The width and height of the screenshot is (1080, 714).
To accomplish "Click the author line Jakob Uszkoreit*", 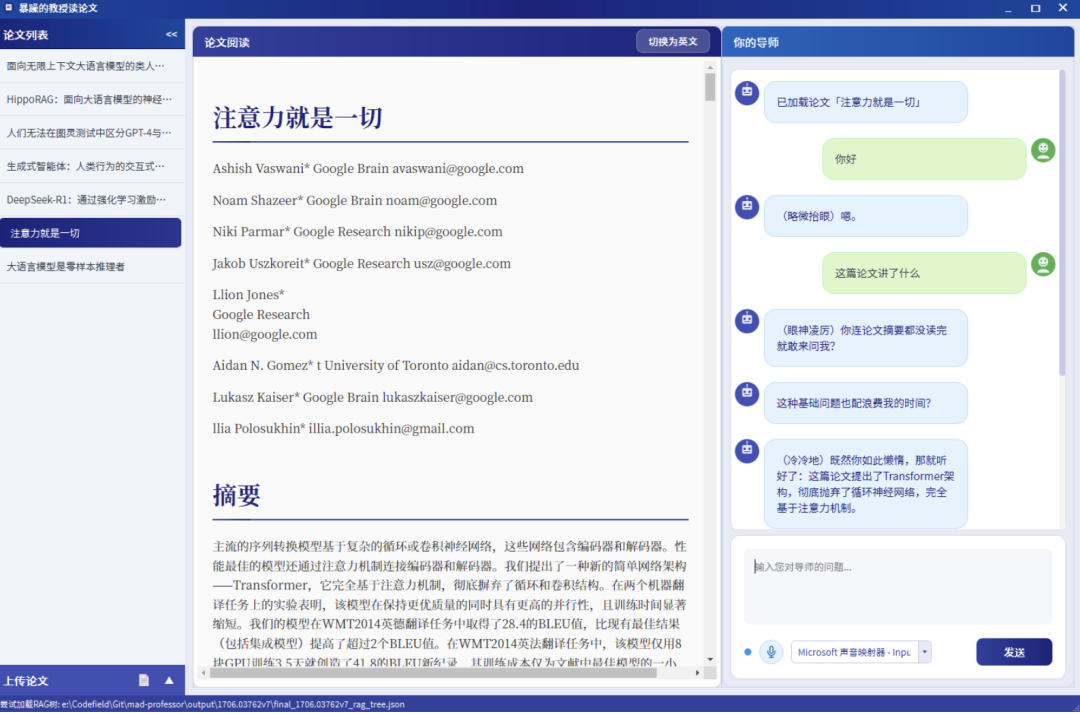I will pyautogui.click(x=362, y=264).
